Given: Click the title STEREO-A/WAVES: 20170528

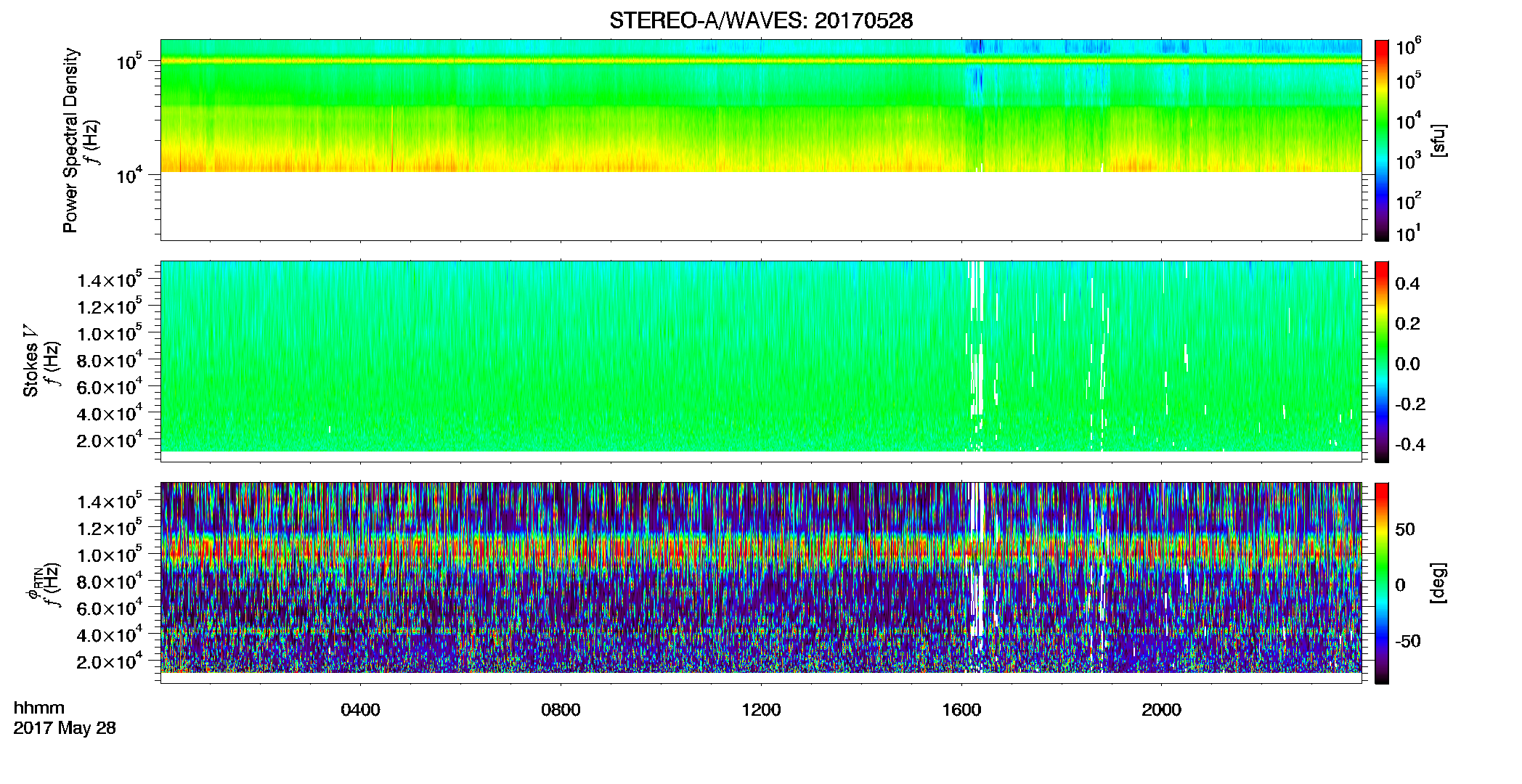Looking at the screenshot, I should coord(761,21).
